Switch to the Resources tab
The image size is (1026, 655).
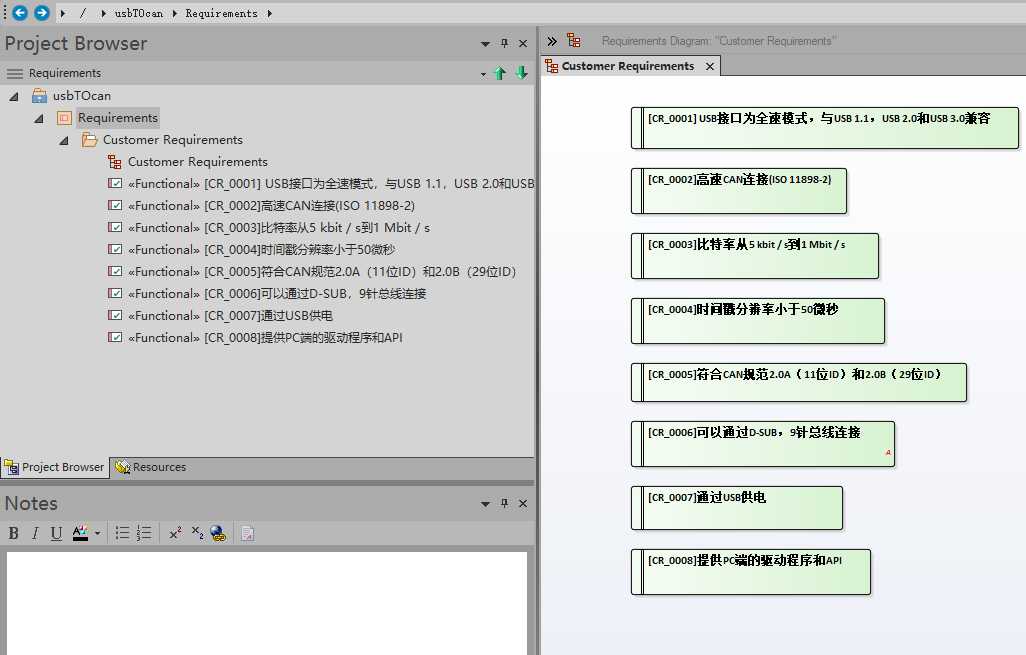click(x=150, y=467)
